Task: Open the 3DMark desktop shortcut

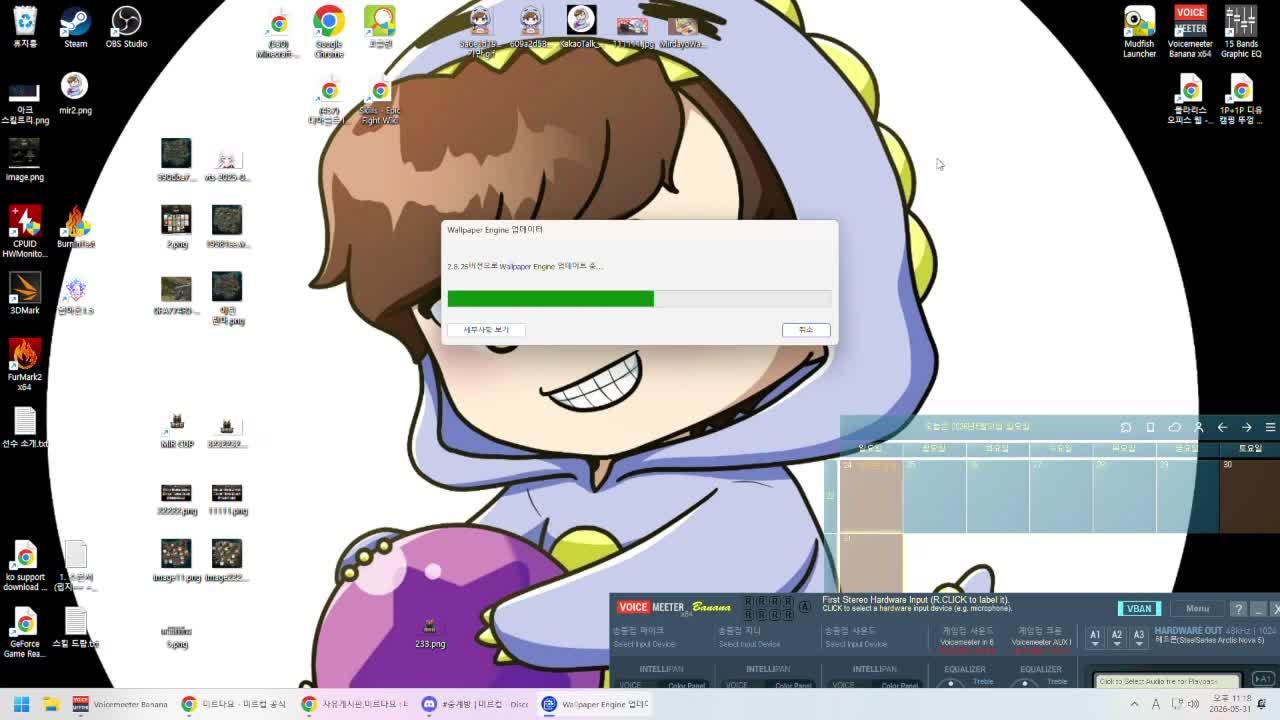Action: click(25, 294)
